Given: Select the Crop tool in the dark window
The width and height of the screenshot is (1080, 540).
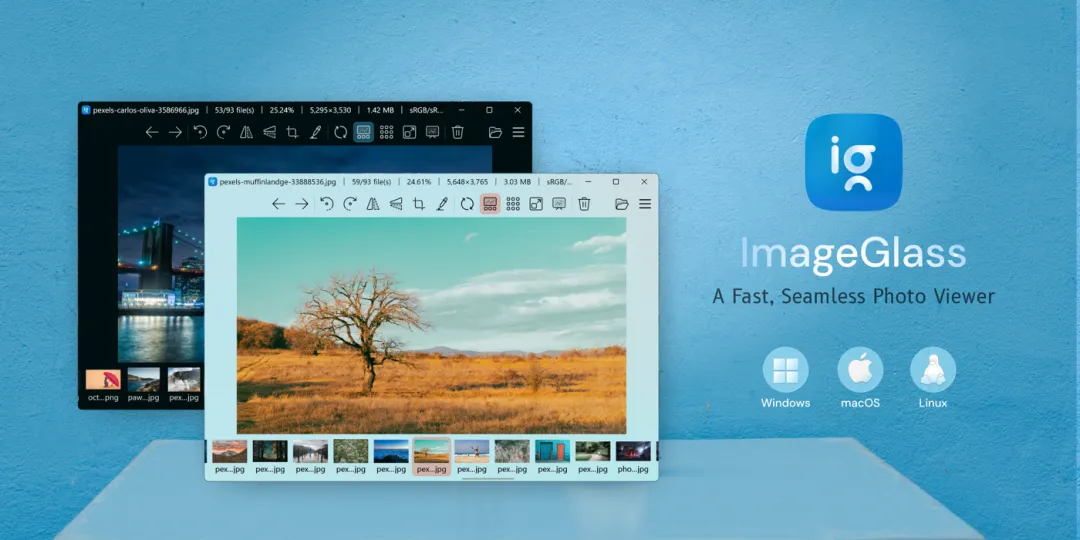Looking at the screenshot, I should tap(292, 132).
